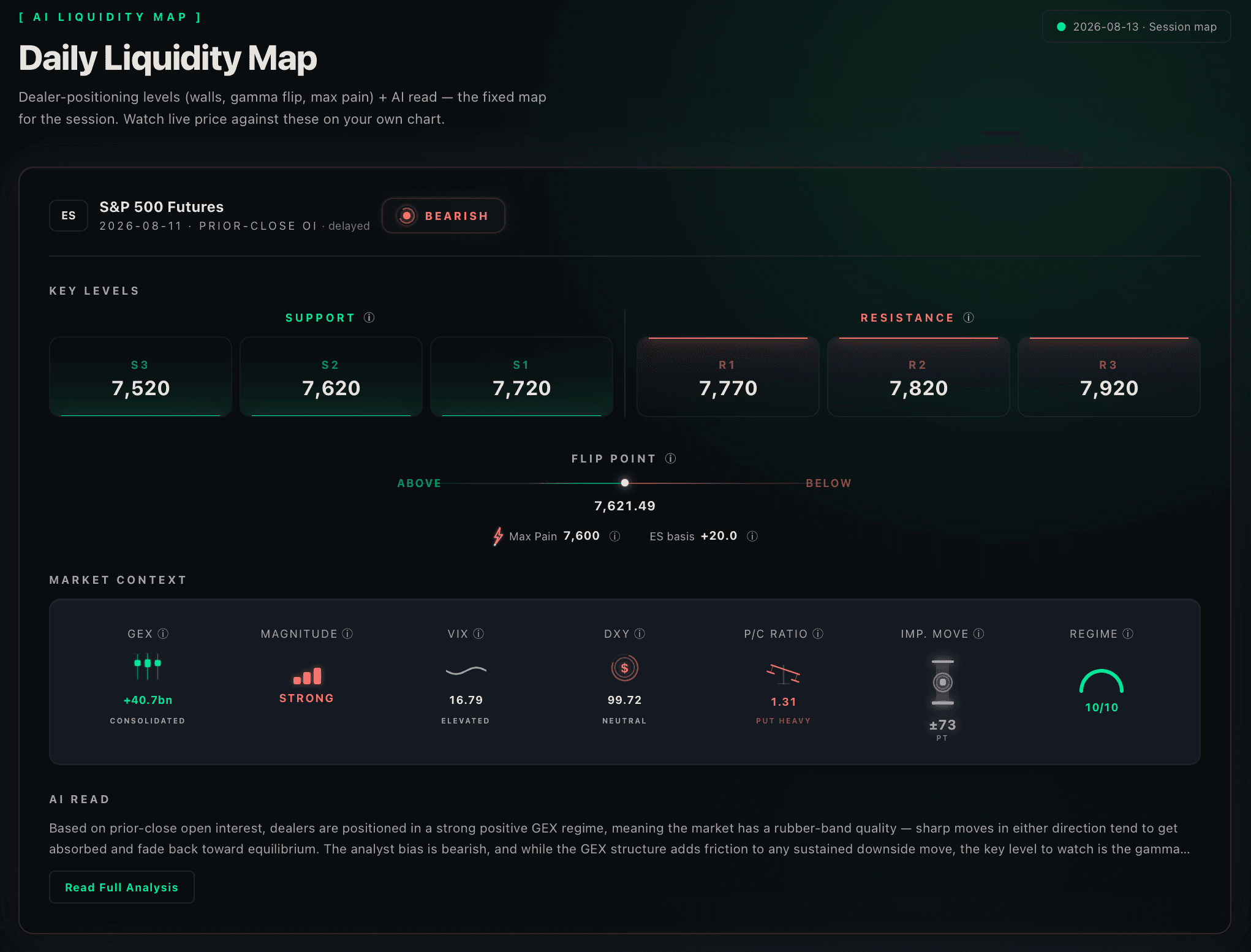Click the CONSOLIDATED label under GEX

(x=148, y=721)
